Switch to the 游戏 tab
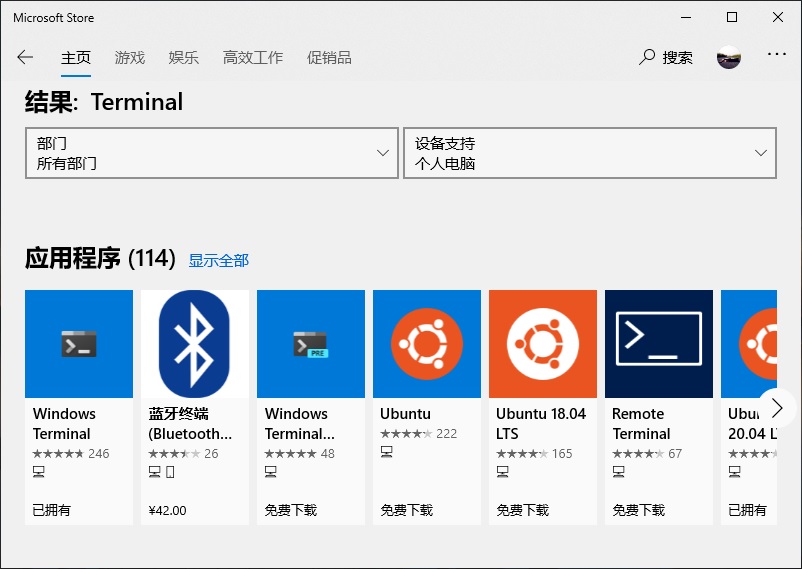 (x=130, y=57)
